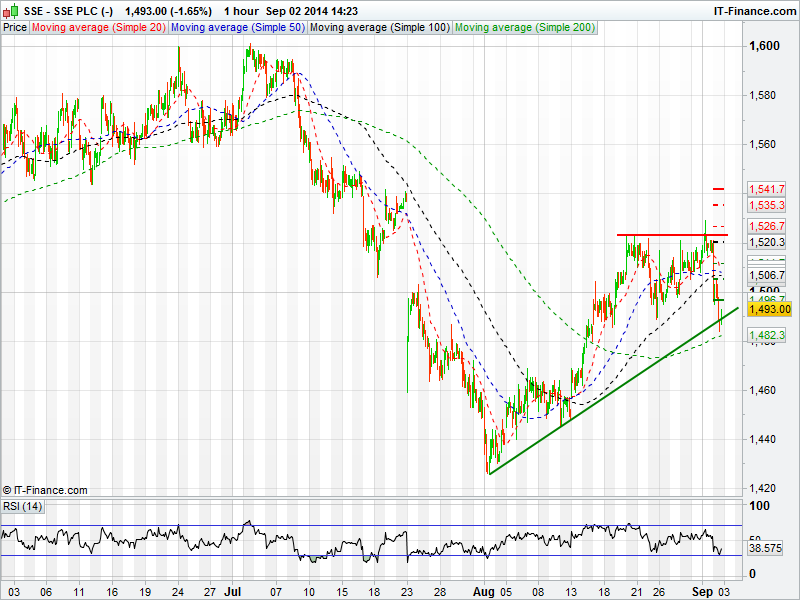Click the 24 date axis label
The height and width of the screenshot is (600, 800).
point(178,592)
